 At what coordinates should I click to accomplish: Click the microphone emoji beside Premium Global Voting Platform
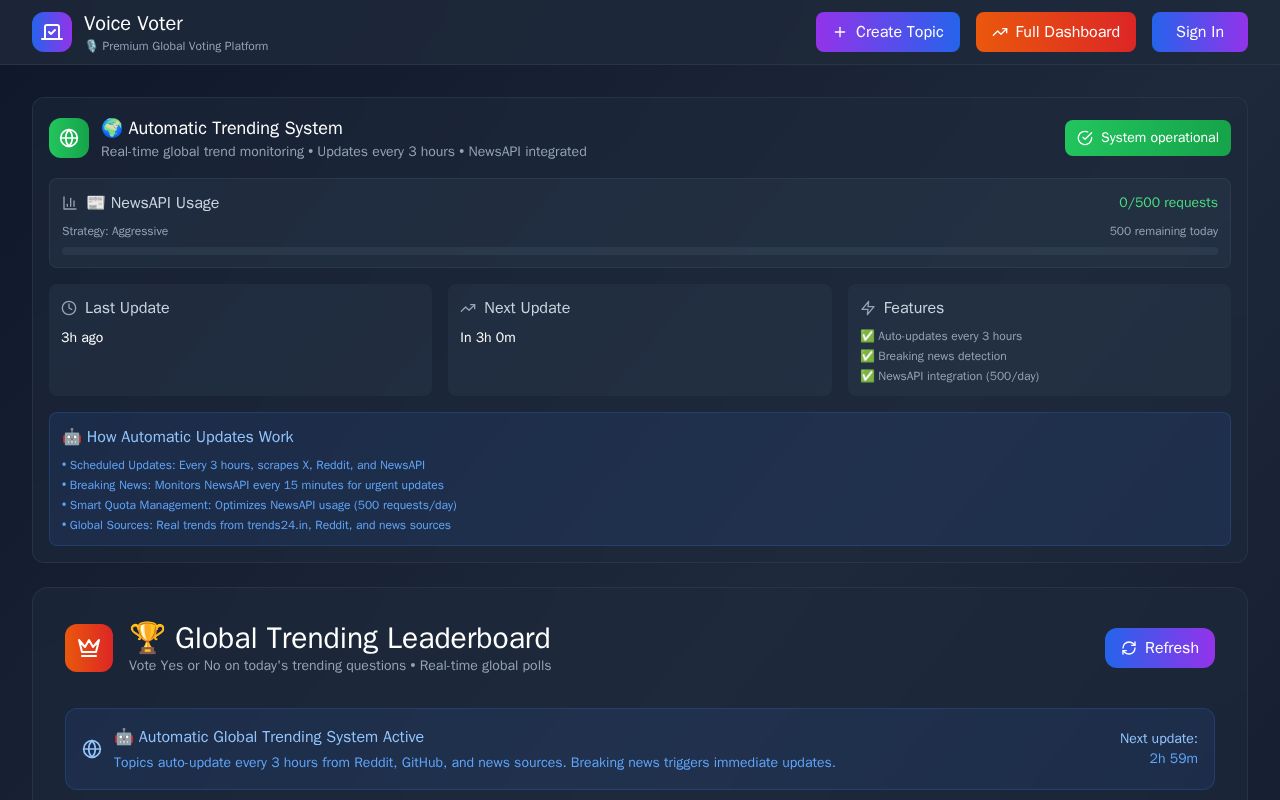click(91, 46)
